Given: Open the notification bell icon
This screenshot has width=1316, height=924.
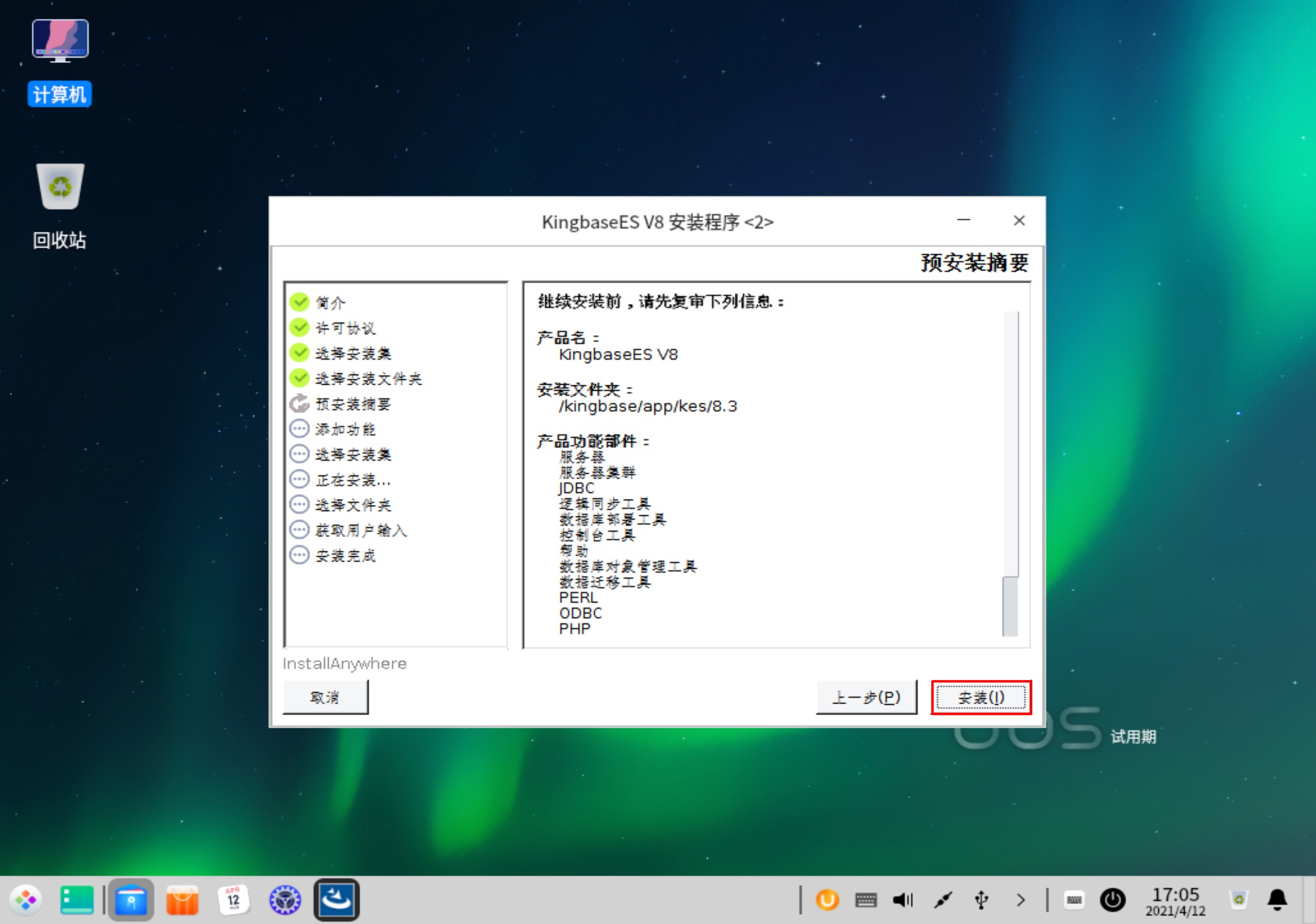Looking at the screenshot, I should coord(1277,900).
